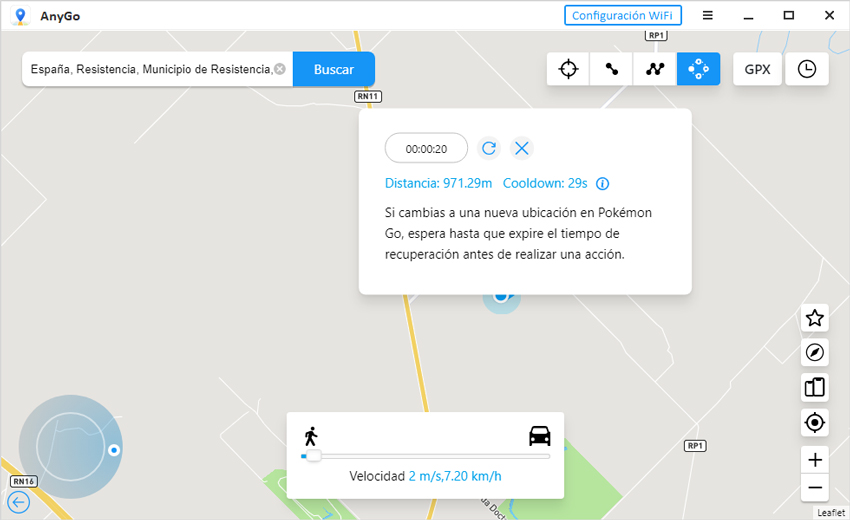Reset the cooldown timer with refresh icon
The image size is (850, 520).
489,148
